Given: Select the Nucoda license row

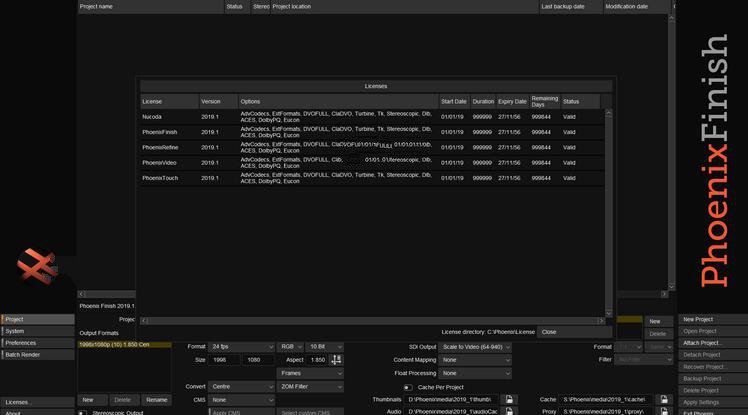Looking at the screenshot, I should [372, 117].
